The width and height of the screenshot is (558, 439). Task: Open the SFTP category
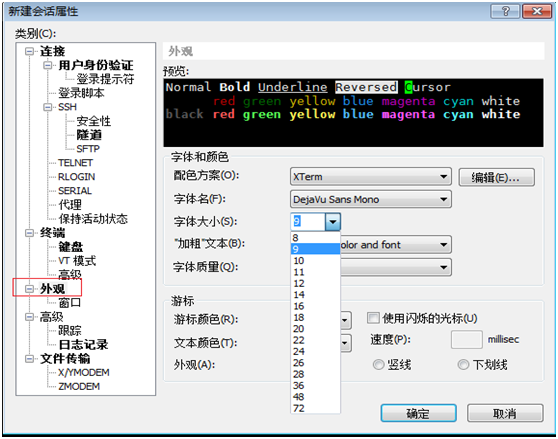click(x=88, y=149)
